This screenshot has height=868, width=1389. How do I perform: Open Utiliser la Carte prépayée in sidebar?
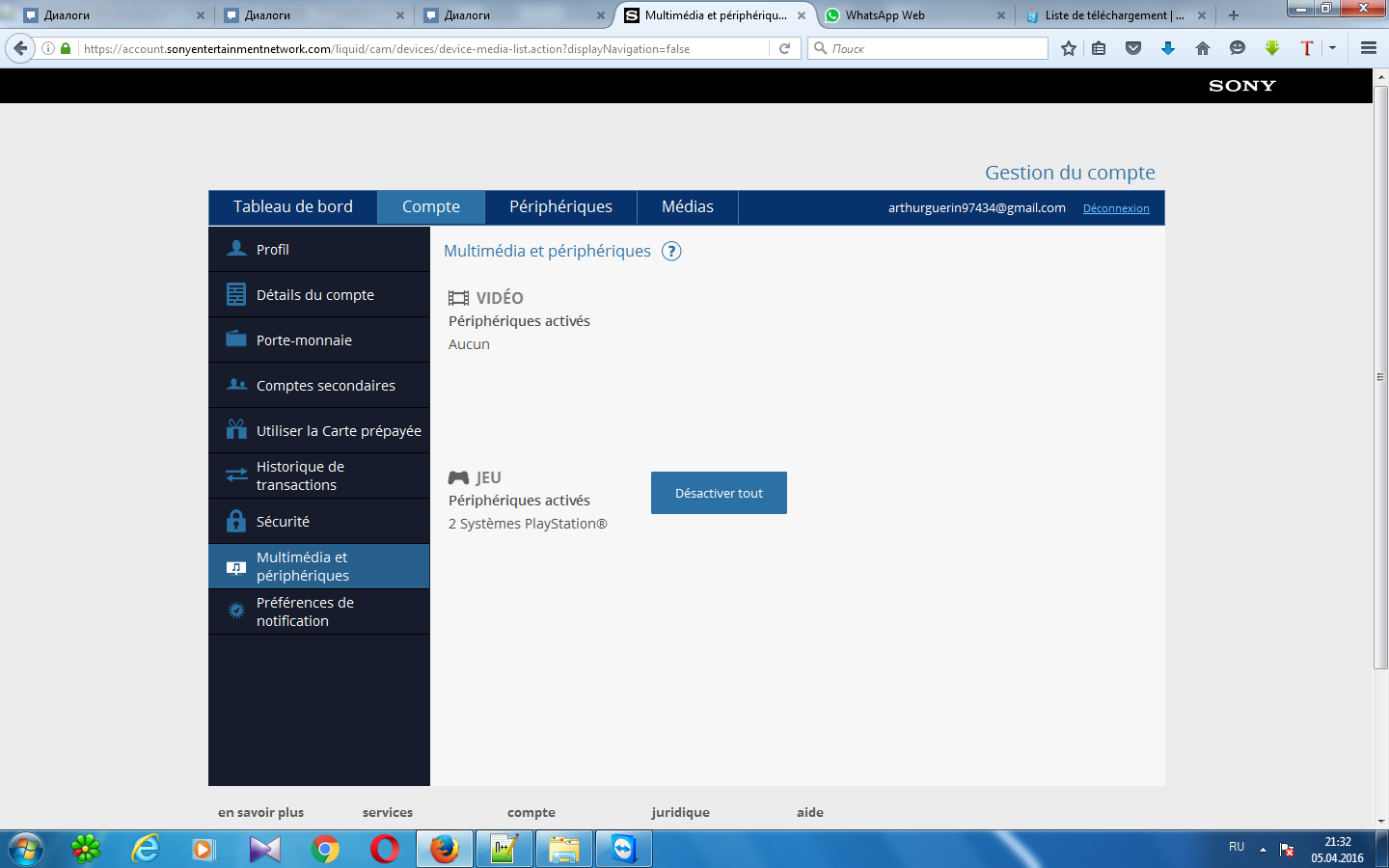tap(319, 430)
